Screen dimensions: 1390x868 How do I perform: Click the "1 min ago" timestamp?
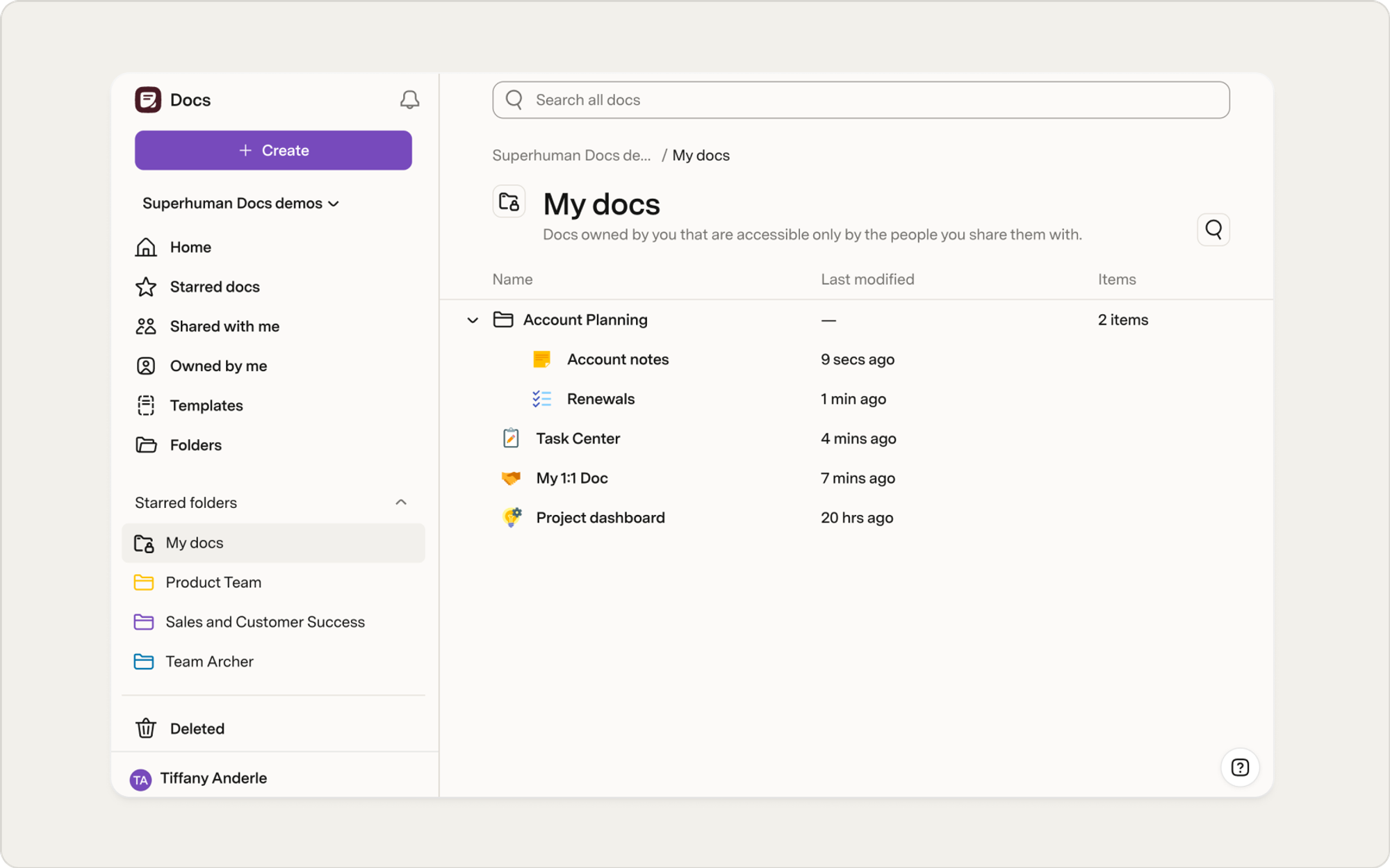click(x=853, y=399)
